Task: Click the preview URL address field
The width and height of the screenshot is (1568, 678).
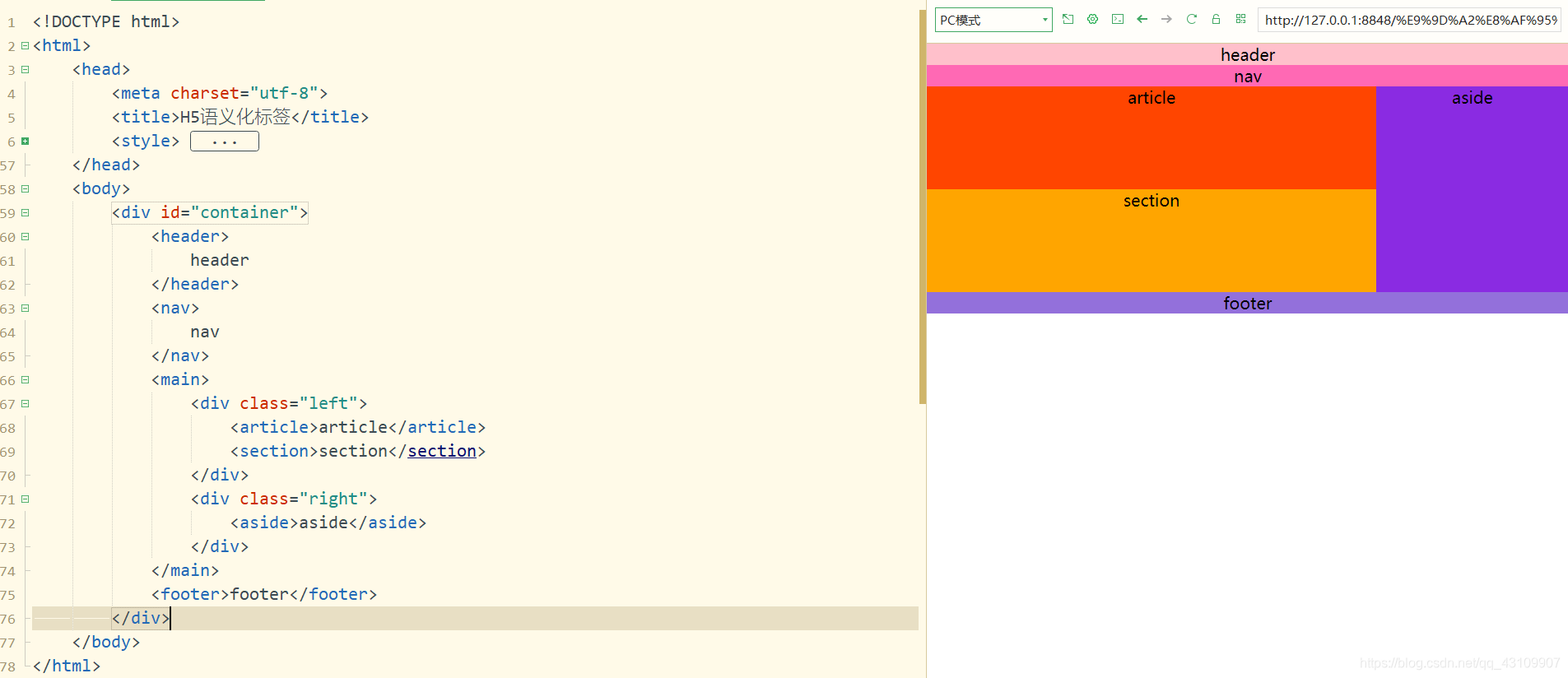Action: (x=1409, y=20)
